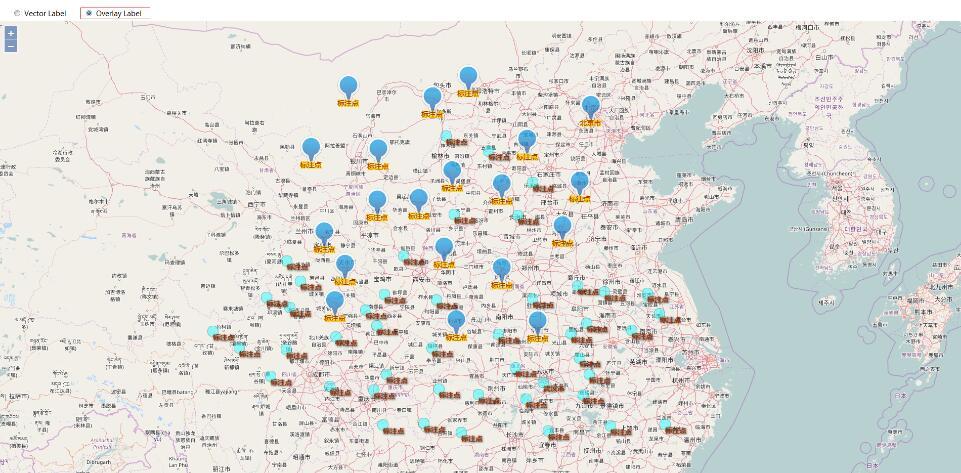The image size is (961, 473).
Task: Click the blue pin marking 北京市
Action: 591,106
